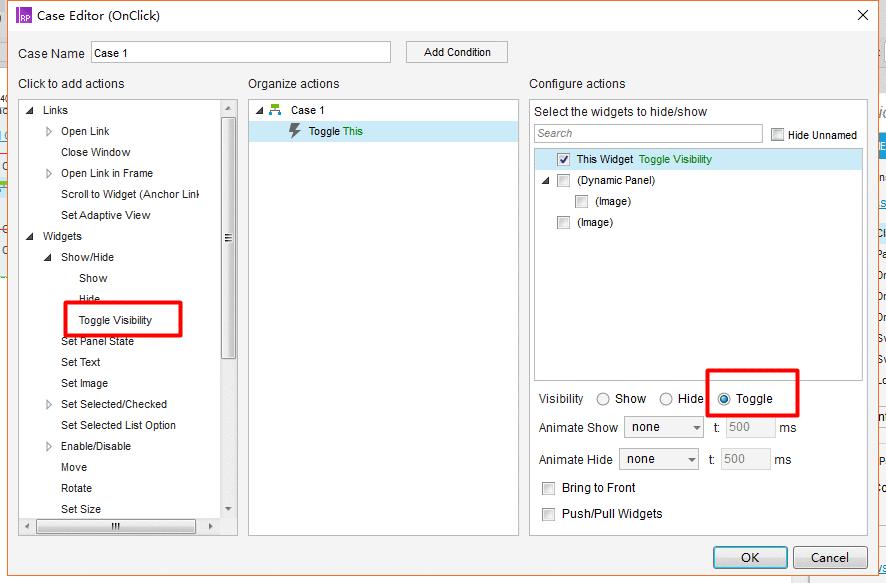
Task: Focus the widget Search box
Action: pyautogui.click(x=648, y=133)
